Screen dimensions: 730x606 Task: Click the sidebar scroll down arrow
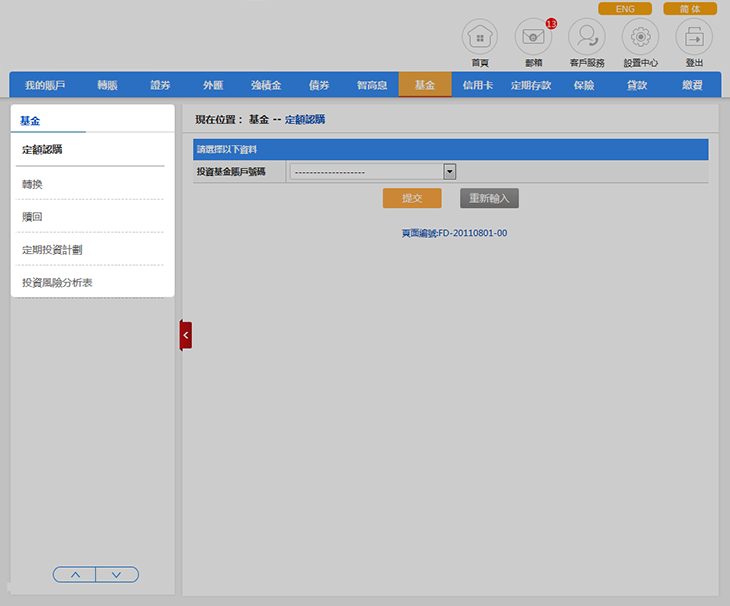tap(117, 575)
